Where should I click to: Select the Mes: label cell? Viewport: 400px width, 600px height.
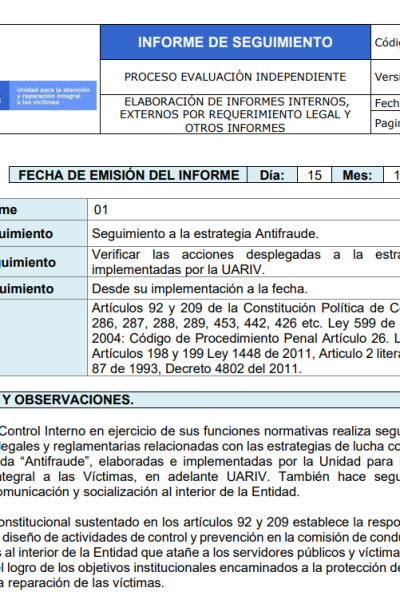click(357, 175)
